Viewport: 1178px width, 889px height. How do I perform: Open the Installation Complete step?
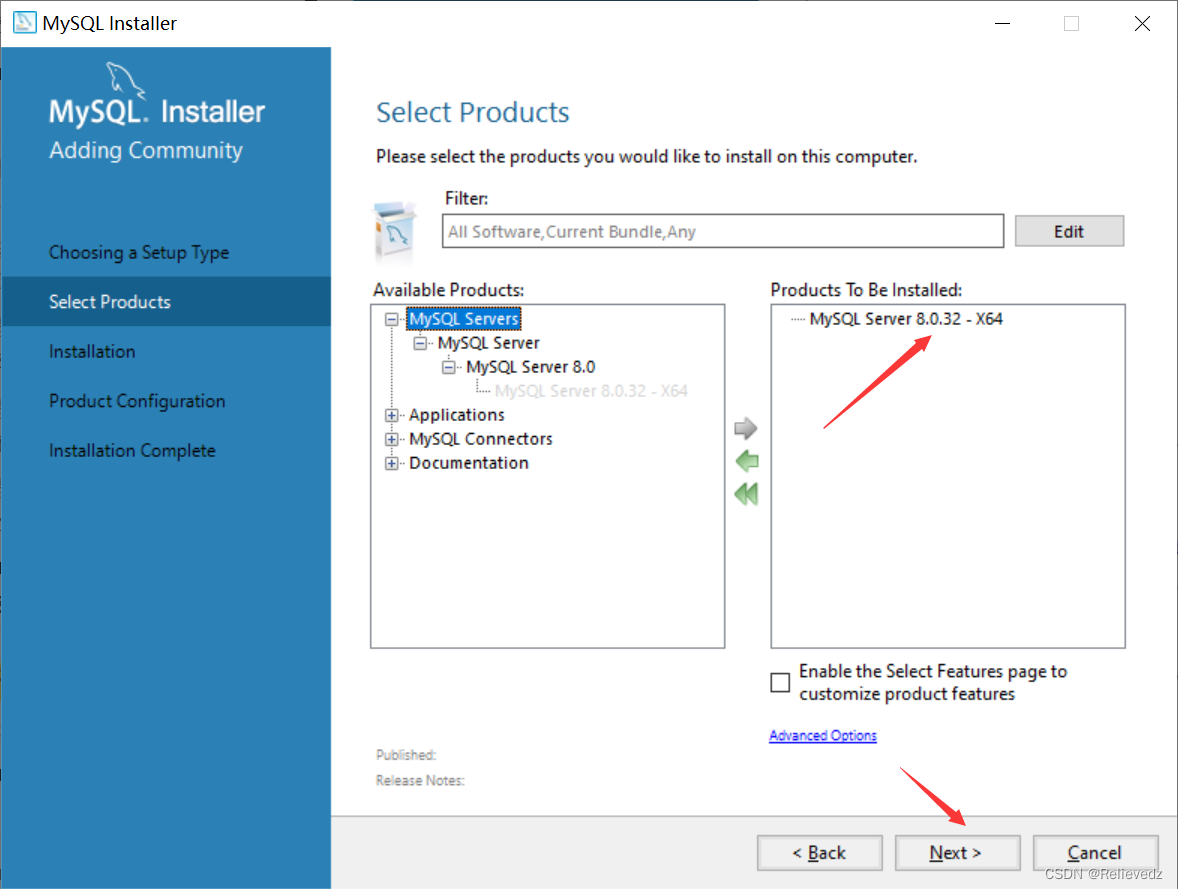132,450
